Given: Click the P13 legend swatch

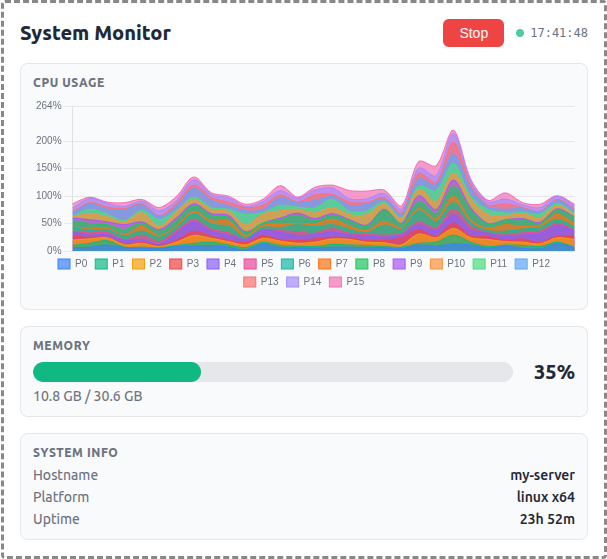Looking at the screenshot, I should pos(251,282).
